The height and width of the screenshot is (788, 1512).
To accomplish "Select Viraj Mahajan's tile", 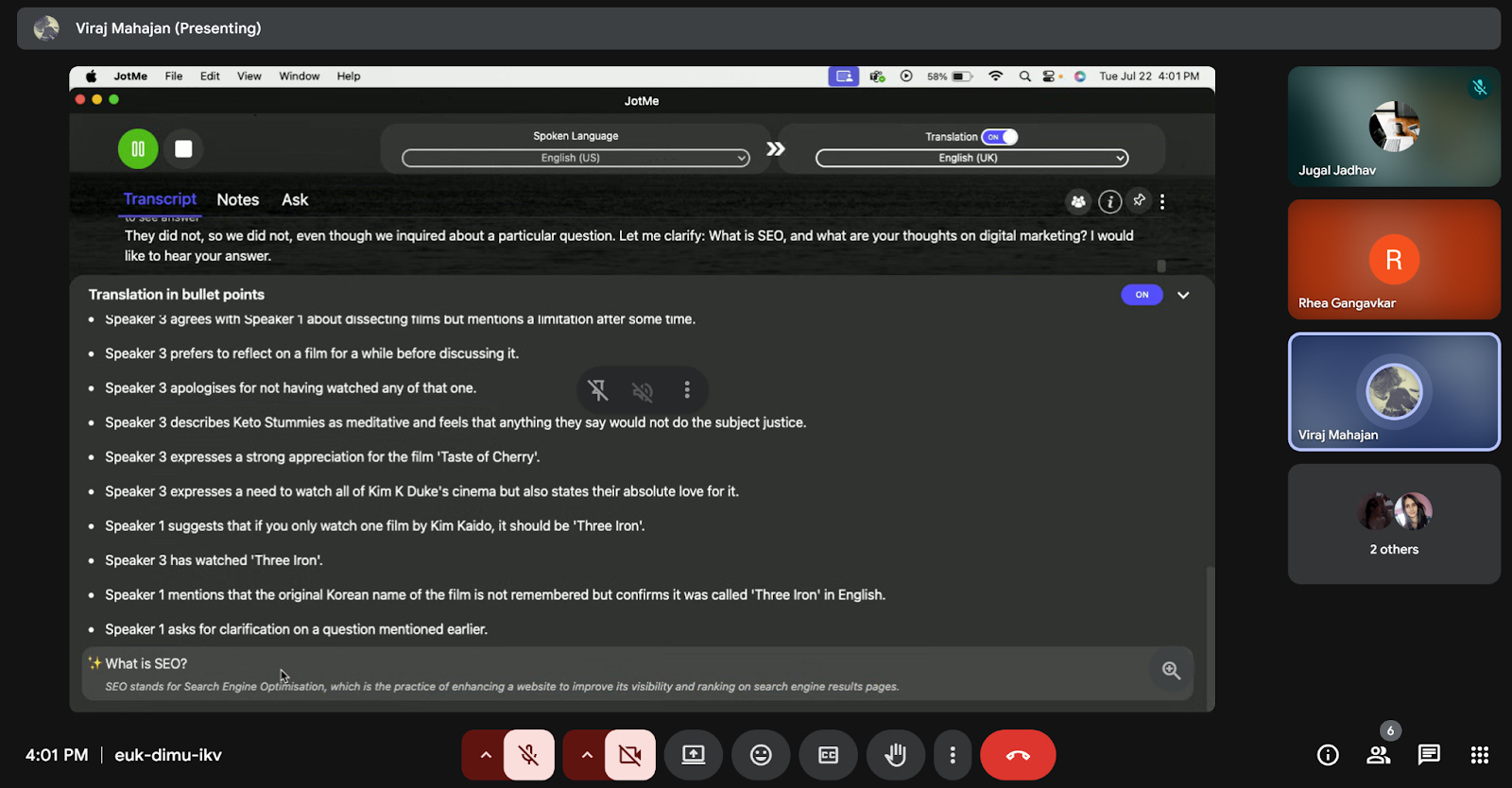I will pyautogui.click(x=1394, y=392).
